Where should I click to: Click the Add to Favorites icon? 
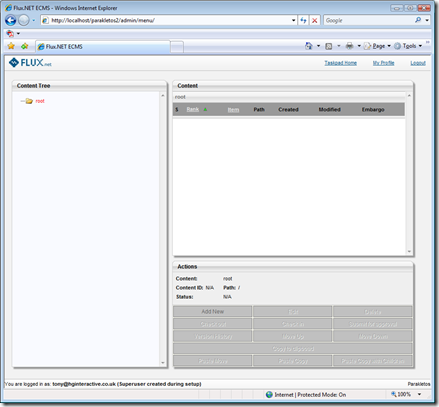pos(24,46)
